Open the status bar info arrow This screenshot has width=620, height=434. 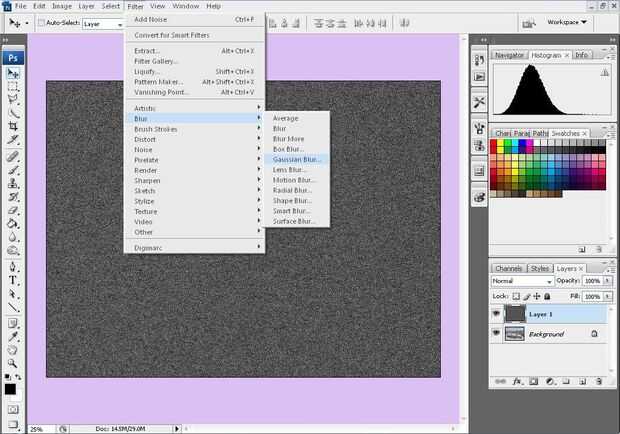coord(177,428)
